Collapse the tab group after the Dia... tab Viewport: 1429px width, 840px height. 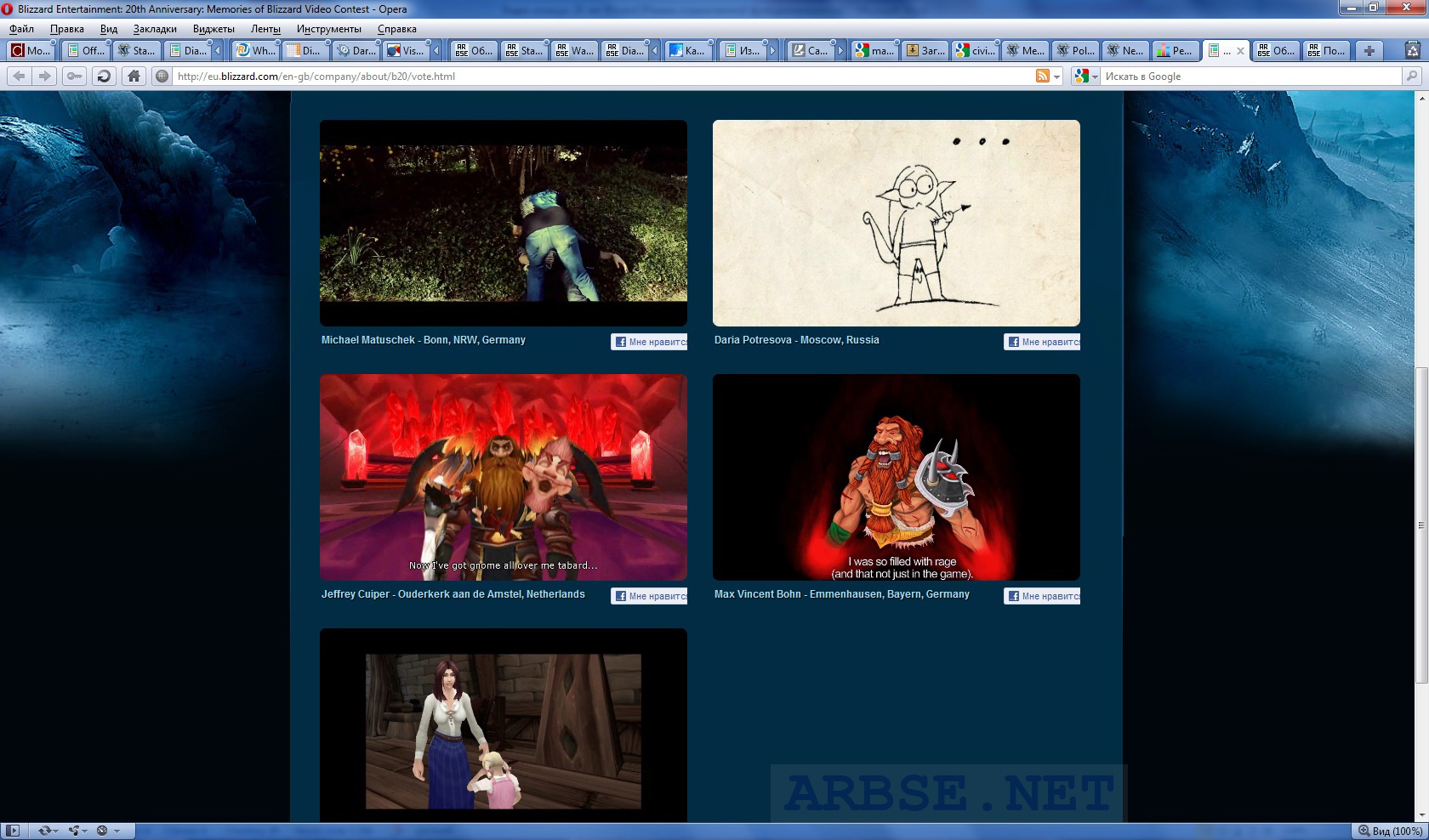218,50
